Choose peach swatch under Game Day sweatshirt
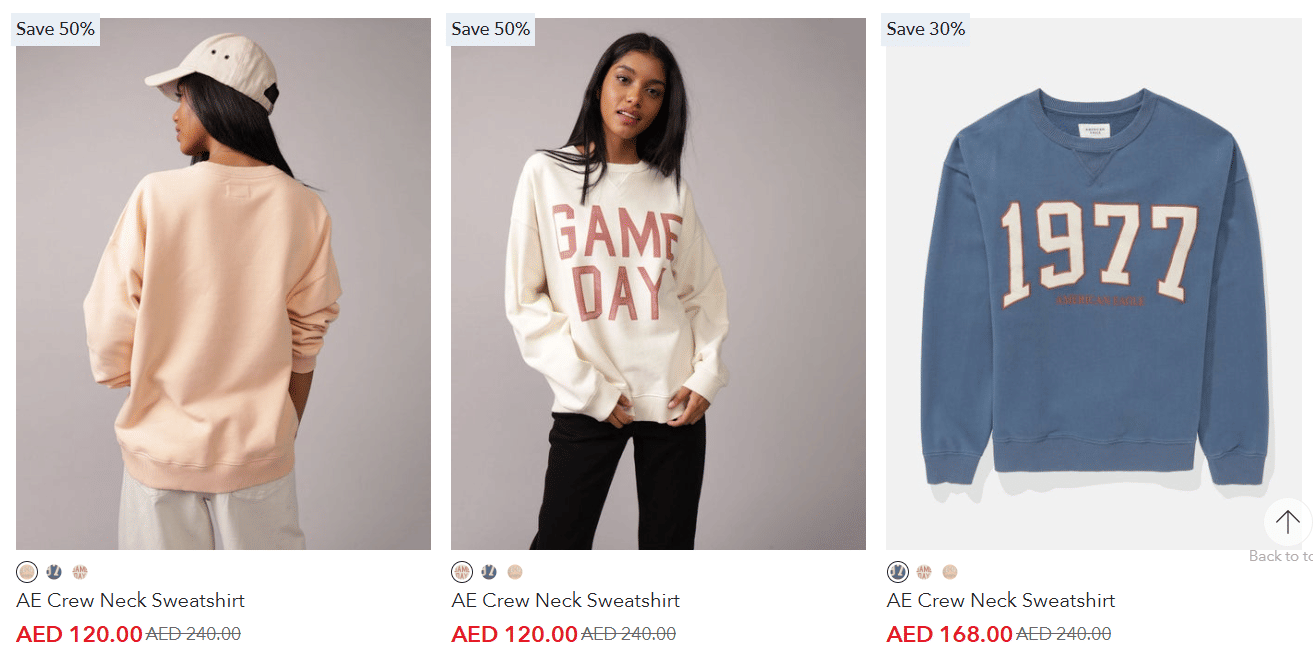Viewport: 1313px width, 657px height. tap(515, 572)
